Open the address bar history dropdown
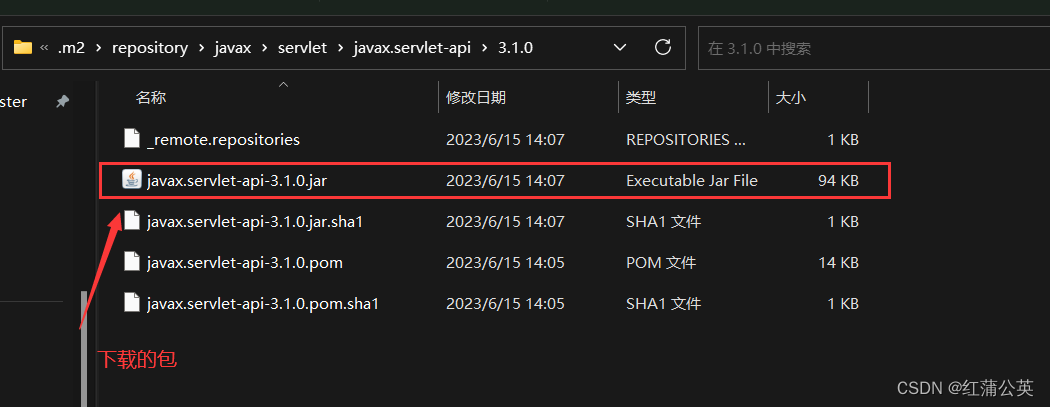This screenshot has width=1050, height=407. click(620, 48)
